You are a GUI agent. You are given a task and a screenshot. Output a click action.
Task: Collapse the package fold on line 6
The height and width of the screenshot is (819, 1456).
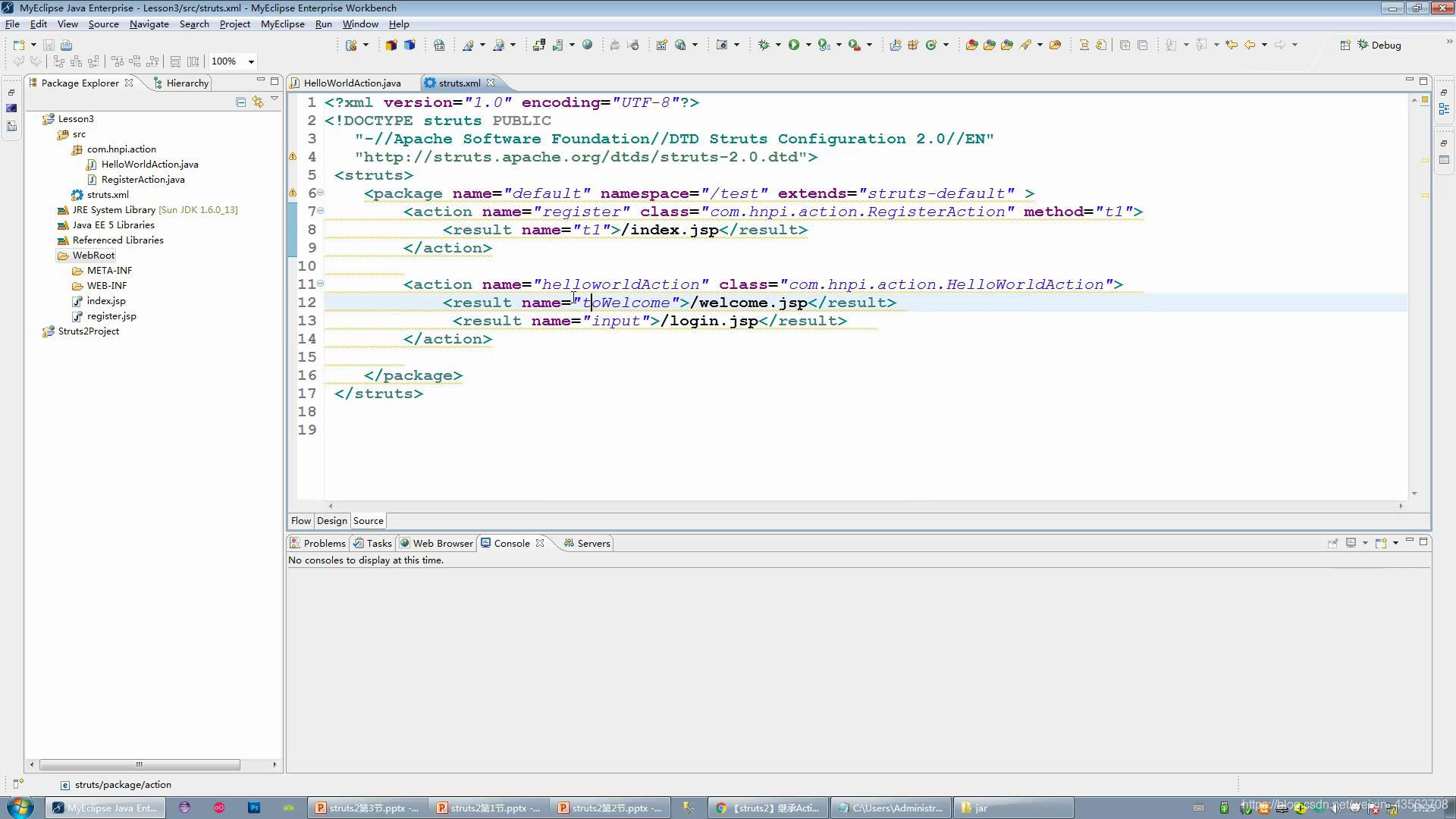[320, 193]
